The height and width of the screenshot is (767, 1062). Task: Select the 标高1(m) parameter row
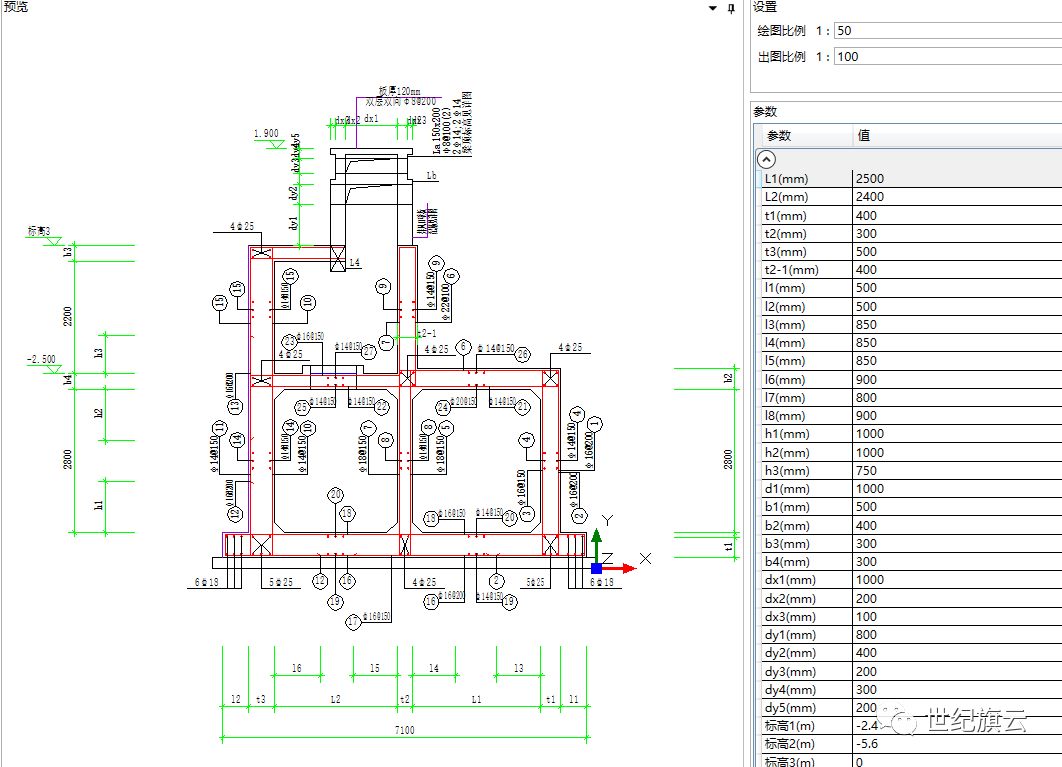pos(912,726)
